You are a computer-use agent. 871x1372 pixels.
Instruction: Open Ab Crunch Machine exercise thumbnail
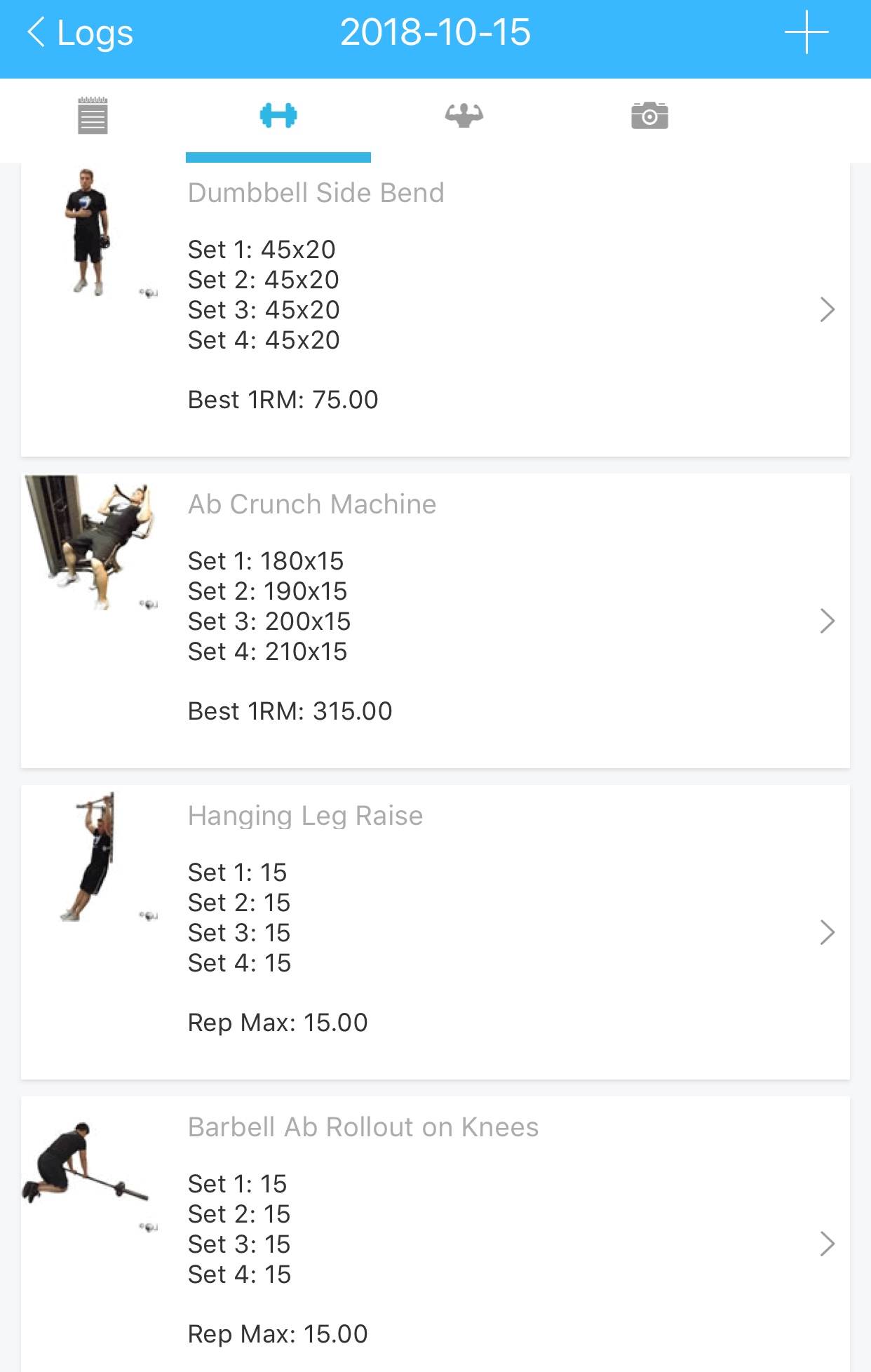point(90,542)
